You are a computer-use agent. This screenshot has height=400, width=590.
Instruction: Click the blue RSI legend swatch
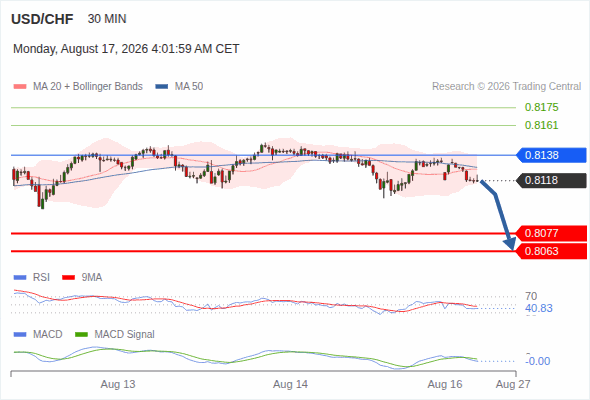click(x=20, y=278)
